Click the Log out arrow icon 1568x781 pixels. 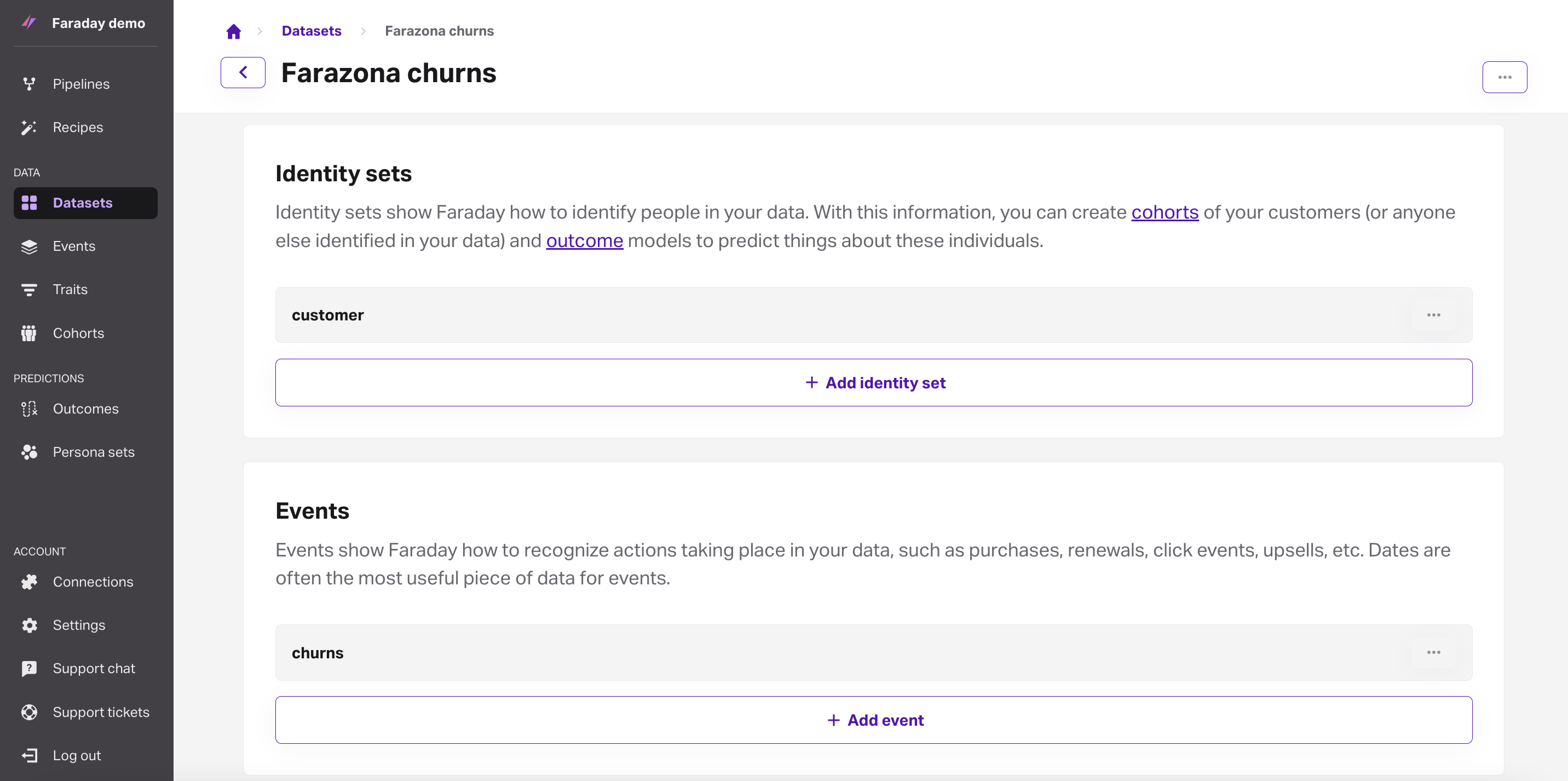coord(29,755)
